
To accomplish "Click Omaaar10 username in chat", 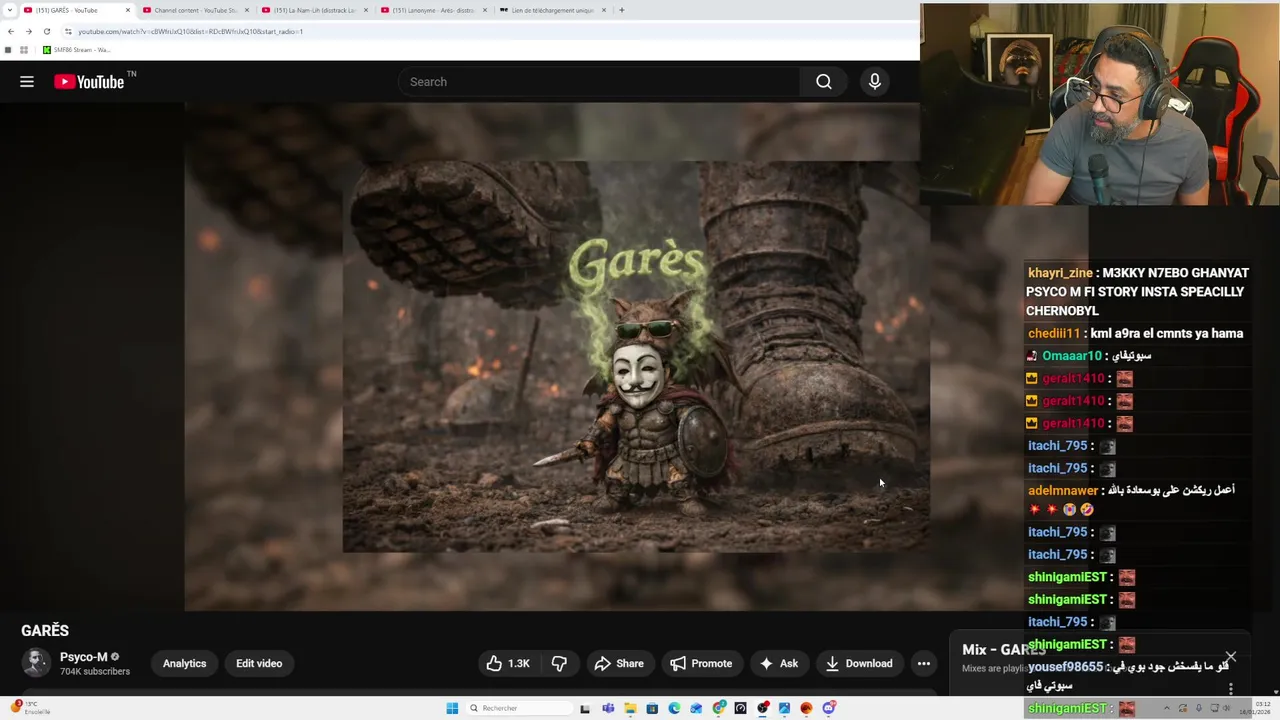I will pos(1071,356).
